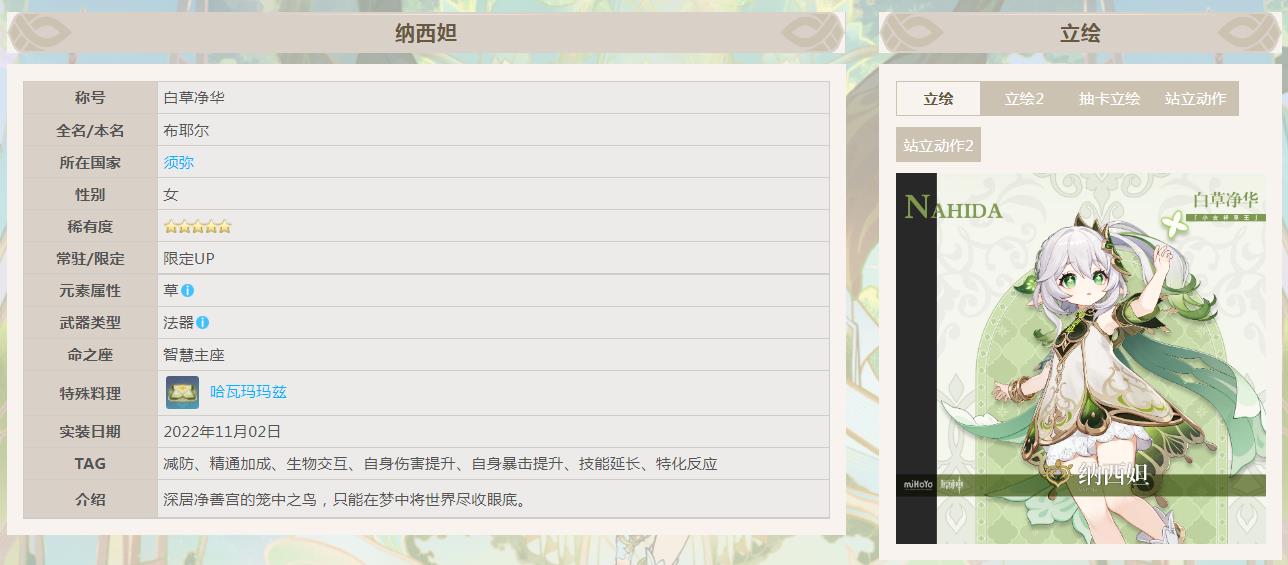
Task: Follow the 哈瓦玛玛兹 link
Action: click(248, 392)
